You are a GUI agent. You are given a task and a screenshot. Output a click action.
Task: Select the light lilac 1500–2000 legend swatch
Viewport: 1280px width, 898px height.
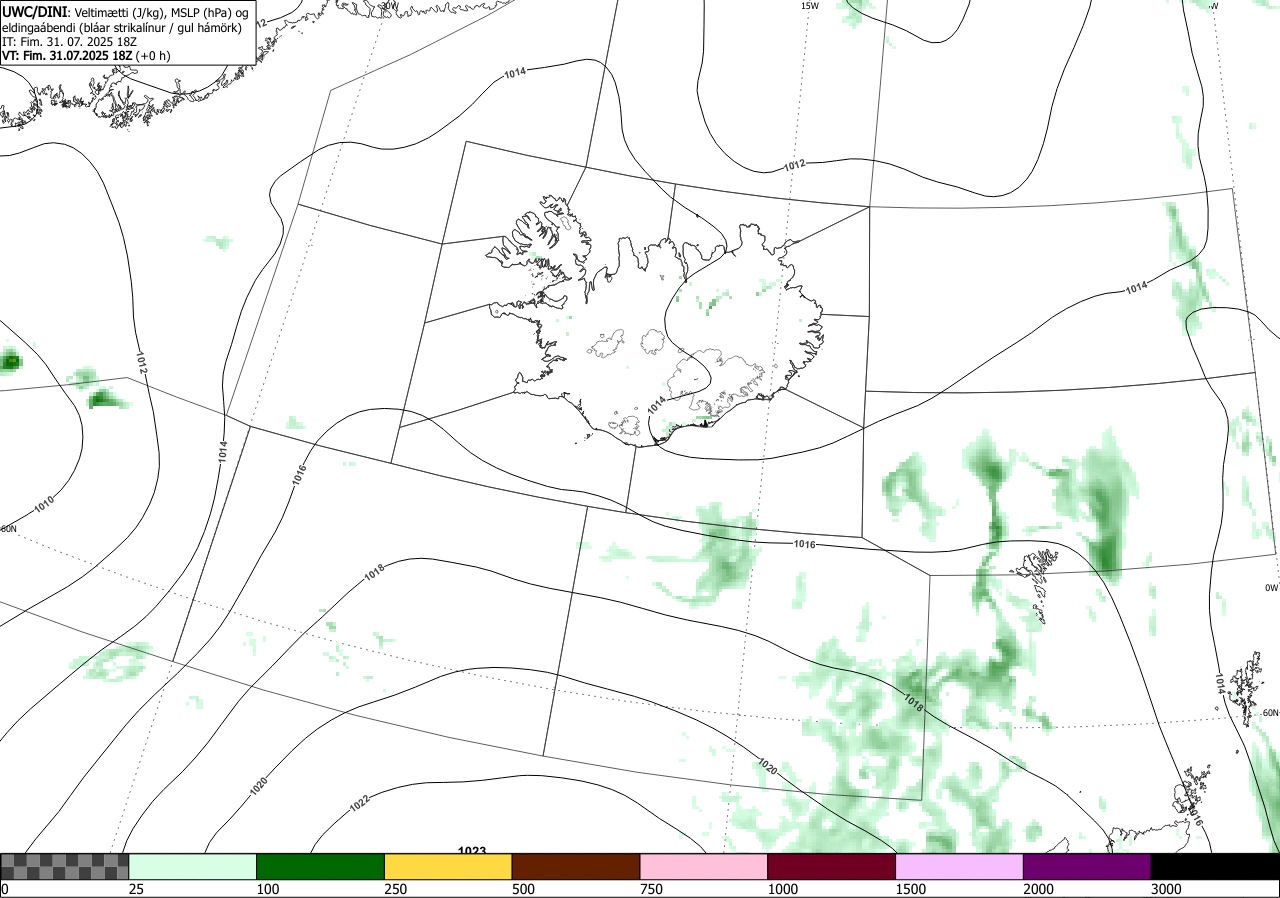tap(960, 866)
